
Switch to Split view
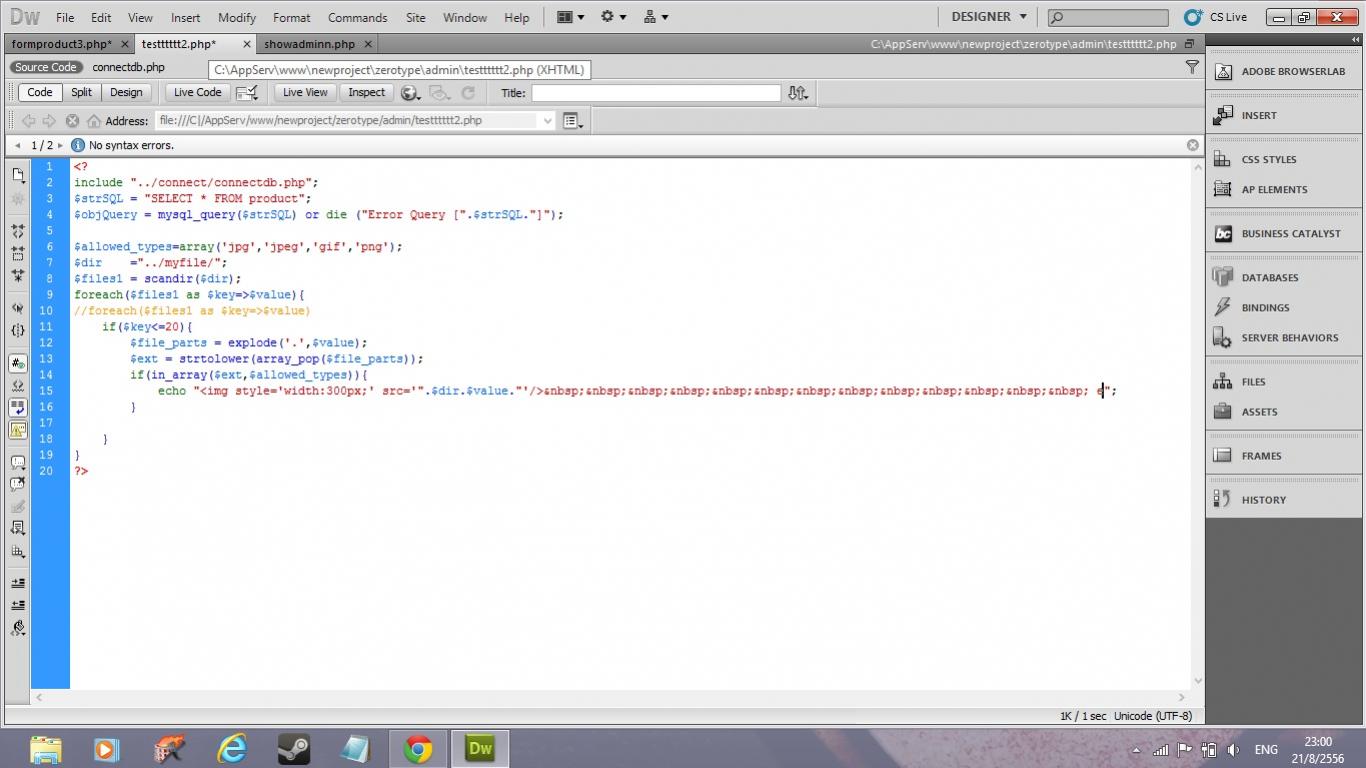81,92
